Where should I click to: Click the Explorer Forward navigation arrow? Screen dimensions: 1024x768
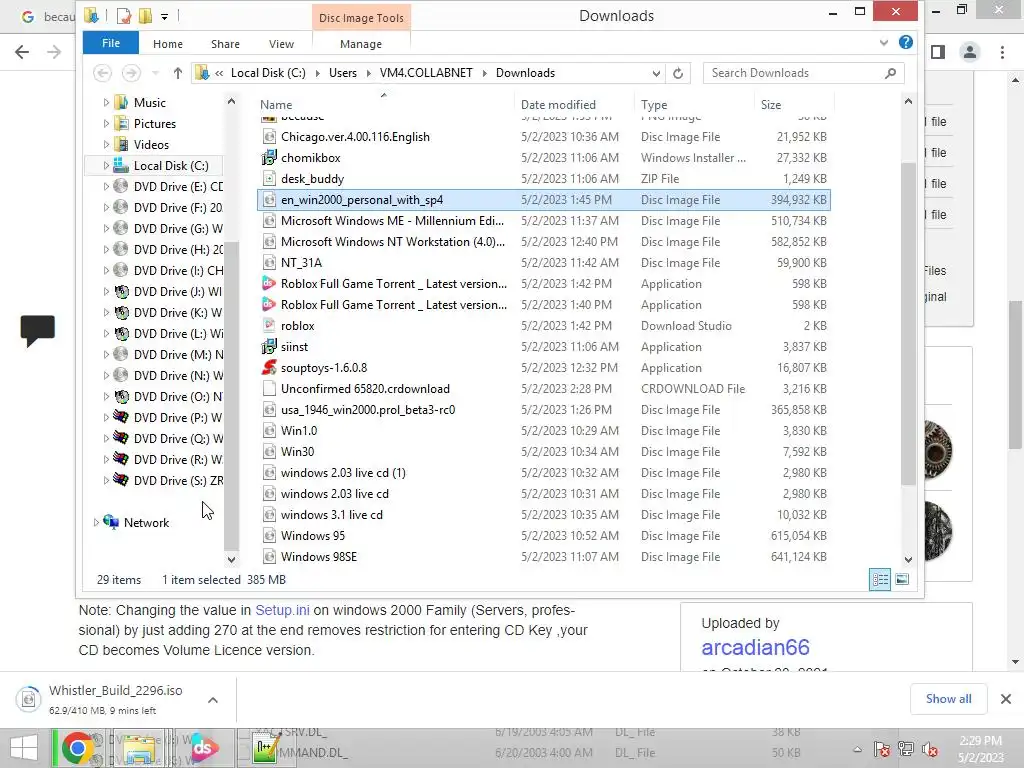(x=131, y=73)
